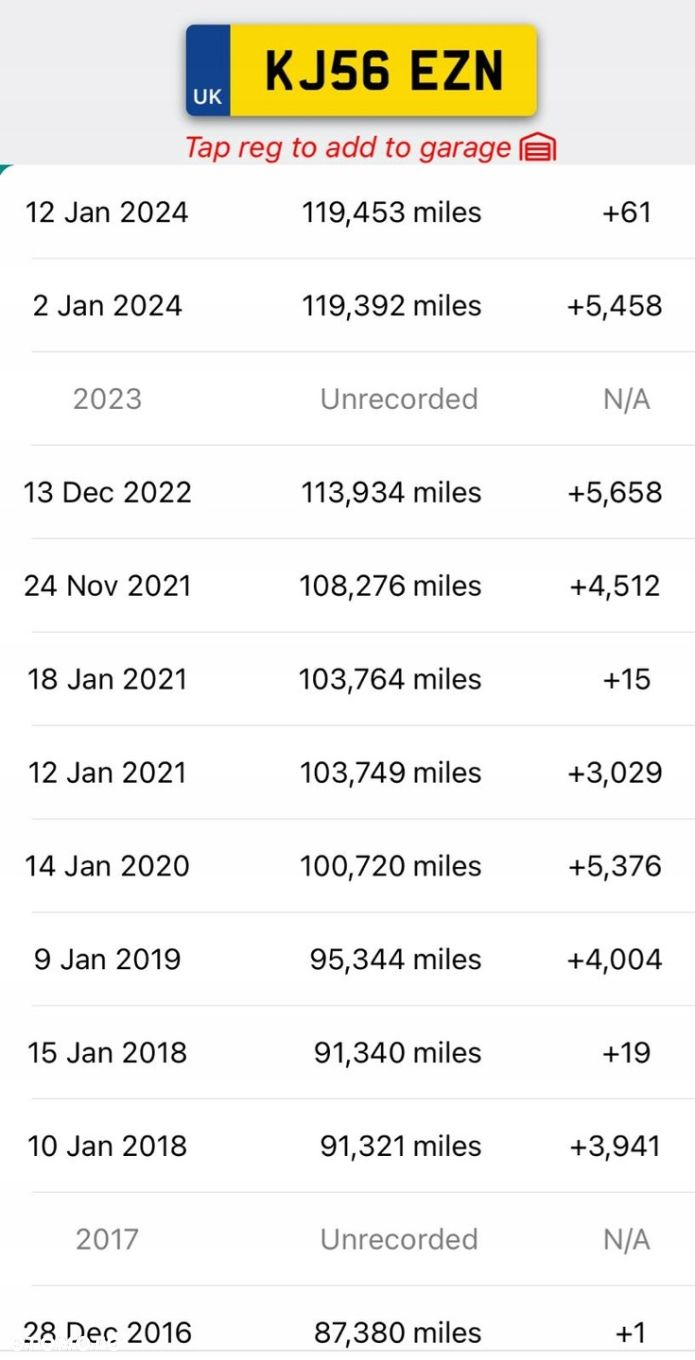The height and width of the screenshot is (1360, 695).
Task: Select the 113,934 miles reading
Action: point(391,492)
